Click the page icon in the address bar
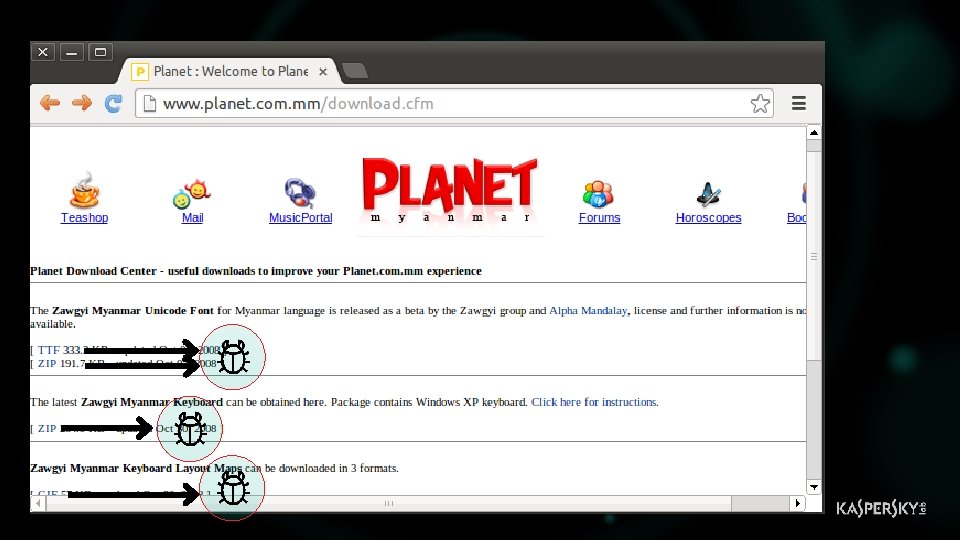 tap(149, 103)
